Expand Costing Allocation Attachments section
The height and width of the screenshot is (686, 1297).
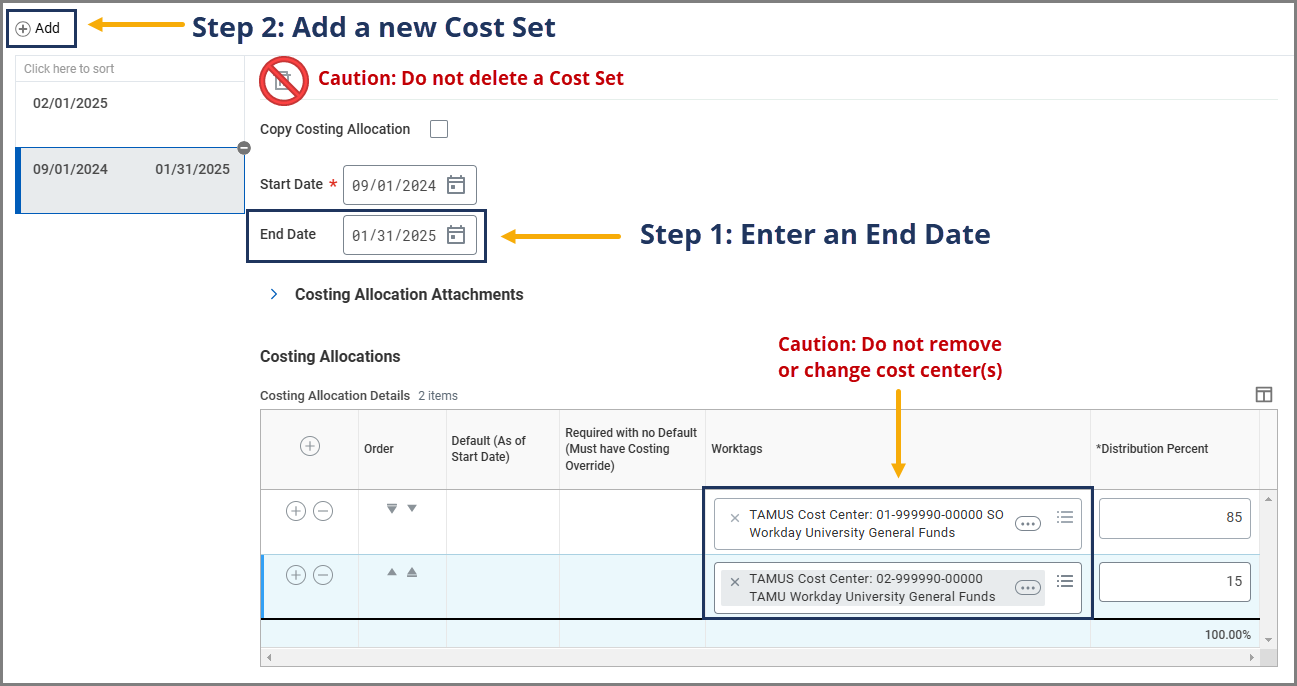(x=275, y=295)
